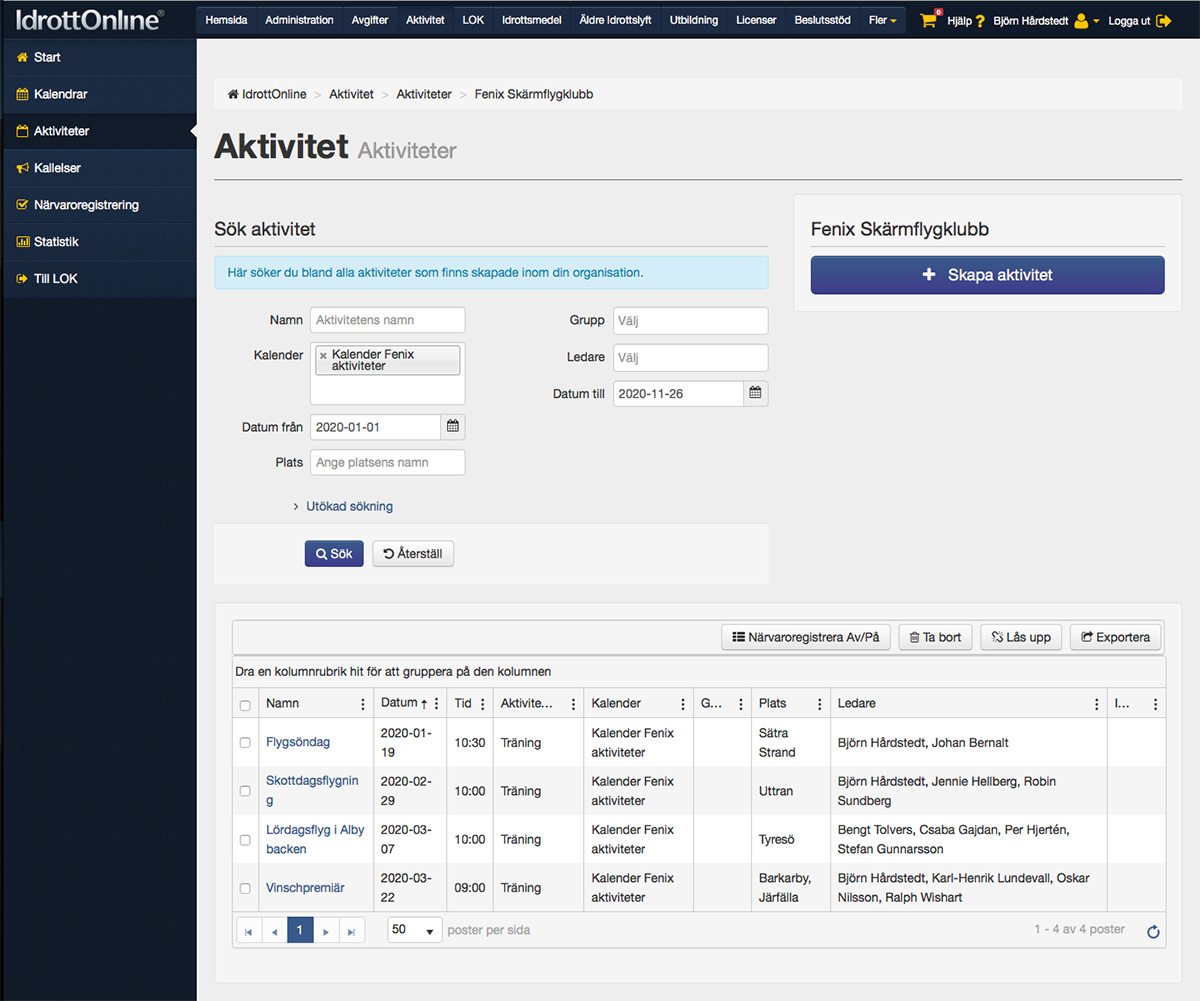Check the Lördagsflyg i Alby backen checkbox
Screen dimensions: 1200x1001
245,840
